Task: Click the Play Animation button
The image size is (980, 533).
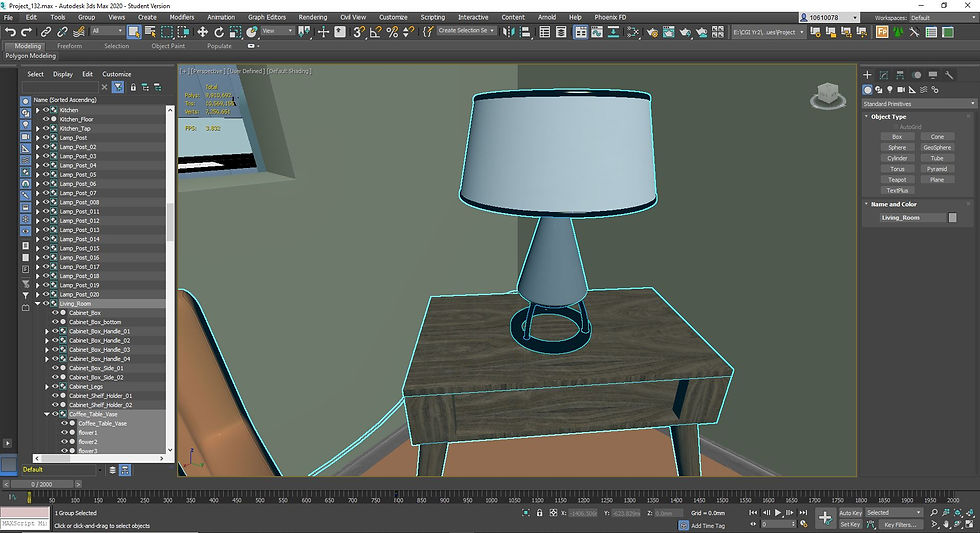Action: click(778, 512)
